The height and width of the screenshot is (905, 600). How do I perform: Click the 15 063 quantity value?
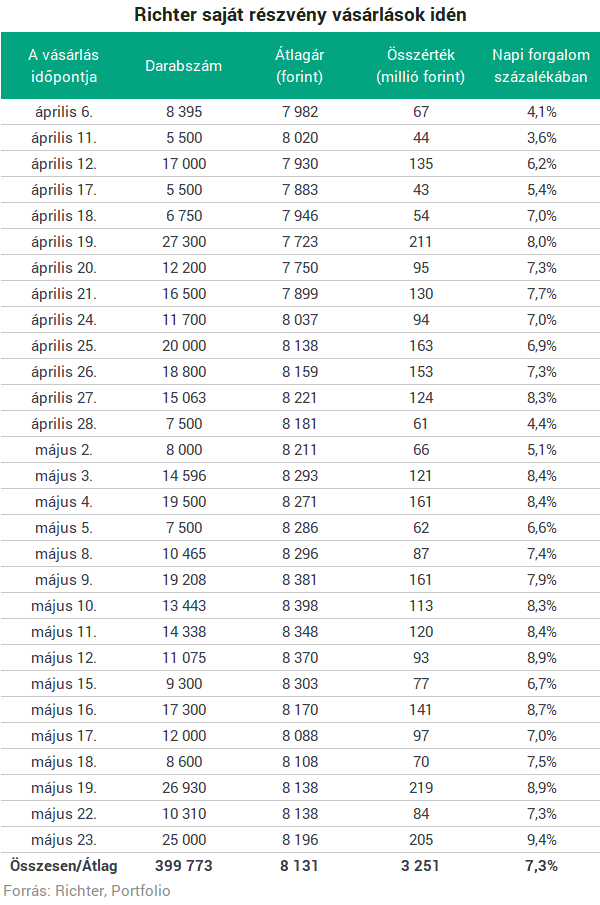[183, 398]
